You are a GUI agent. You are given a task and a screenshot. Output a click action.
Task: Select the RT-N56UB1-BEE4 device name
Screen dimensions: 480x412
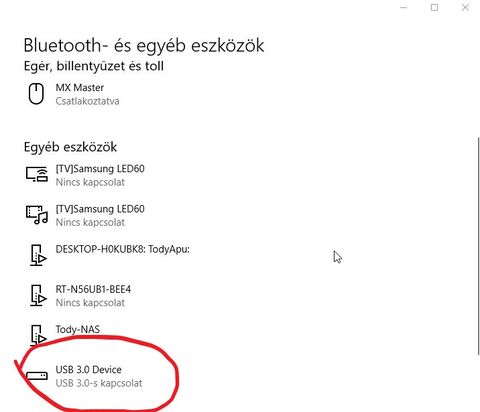click(93, 289)
